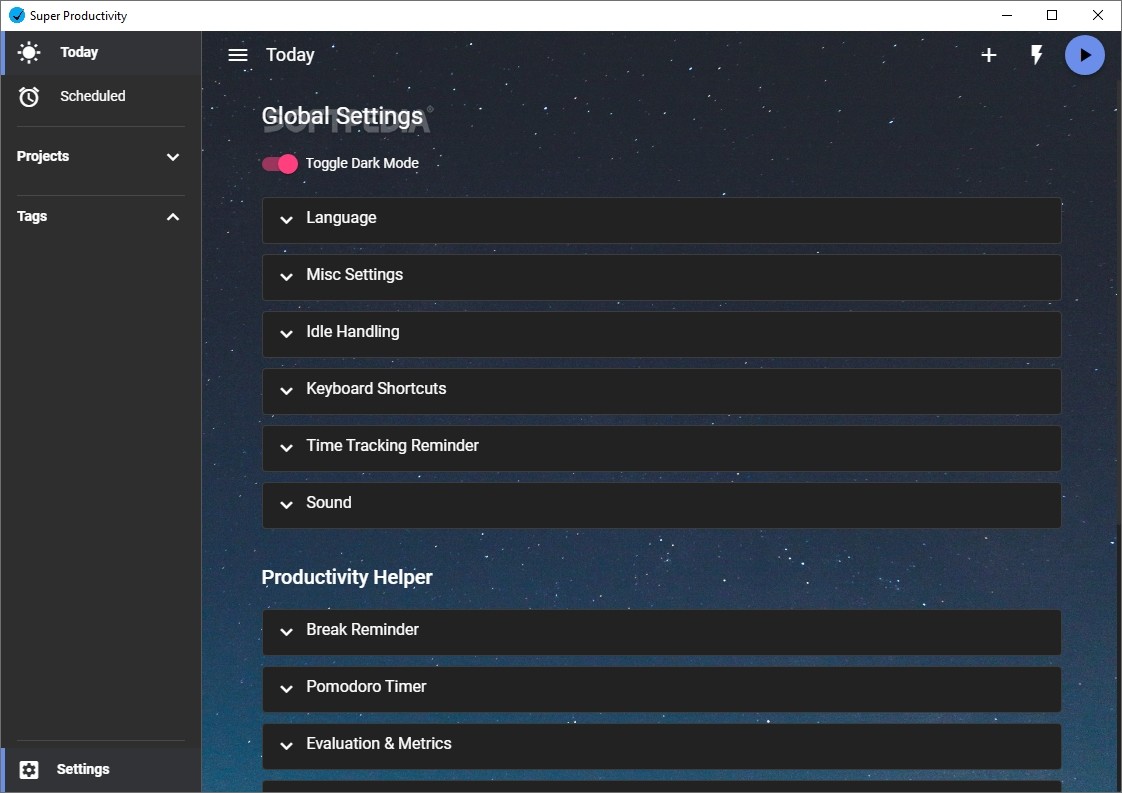This screenshot has height=793, width=1122.
Task: Click the Tags label in sidebar
Action: 32,216
